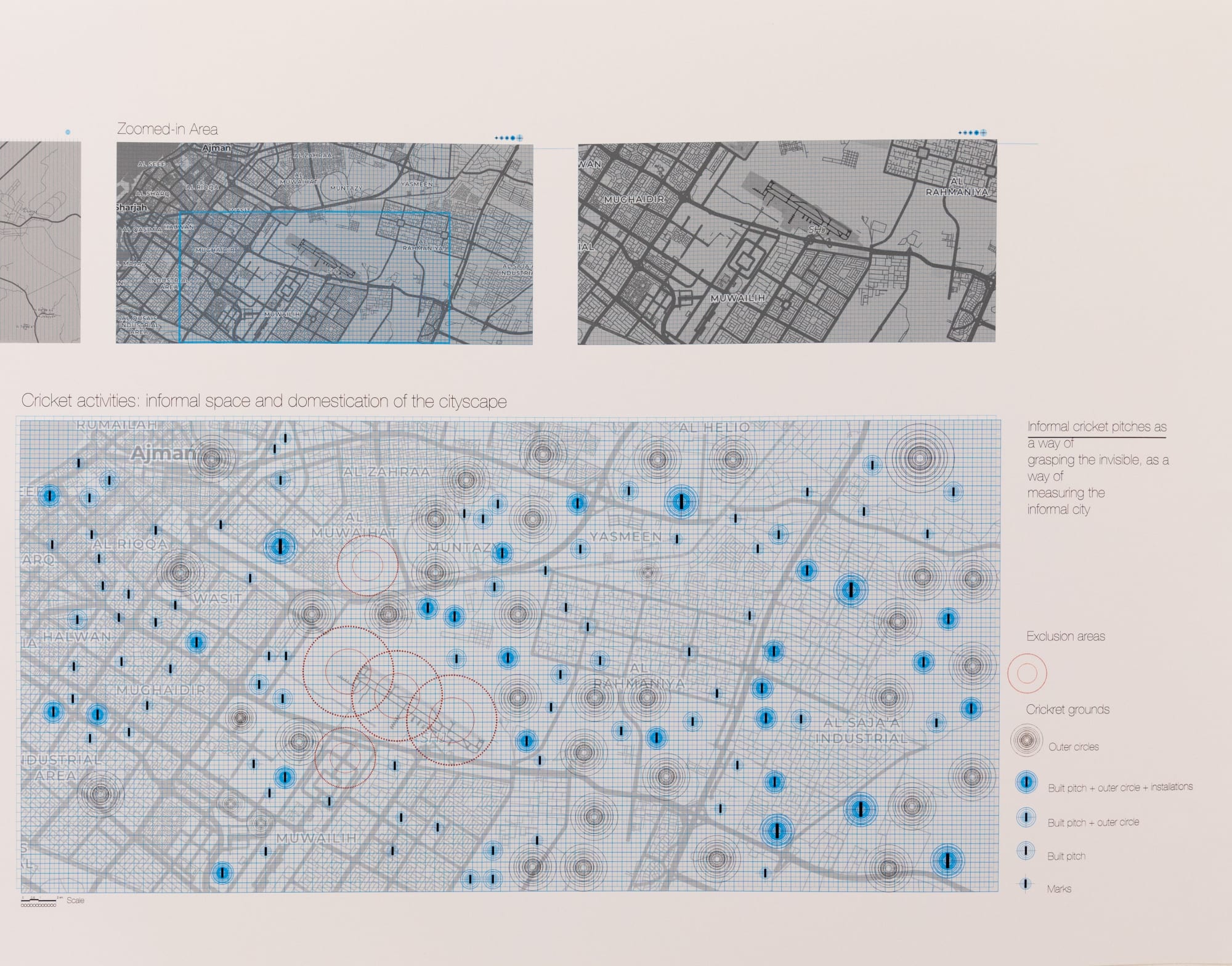This screenshot has width=1232, height=966.
Task: Click the 'Cricket activities' map title text
Action: pos(264,402)
